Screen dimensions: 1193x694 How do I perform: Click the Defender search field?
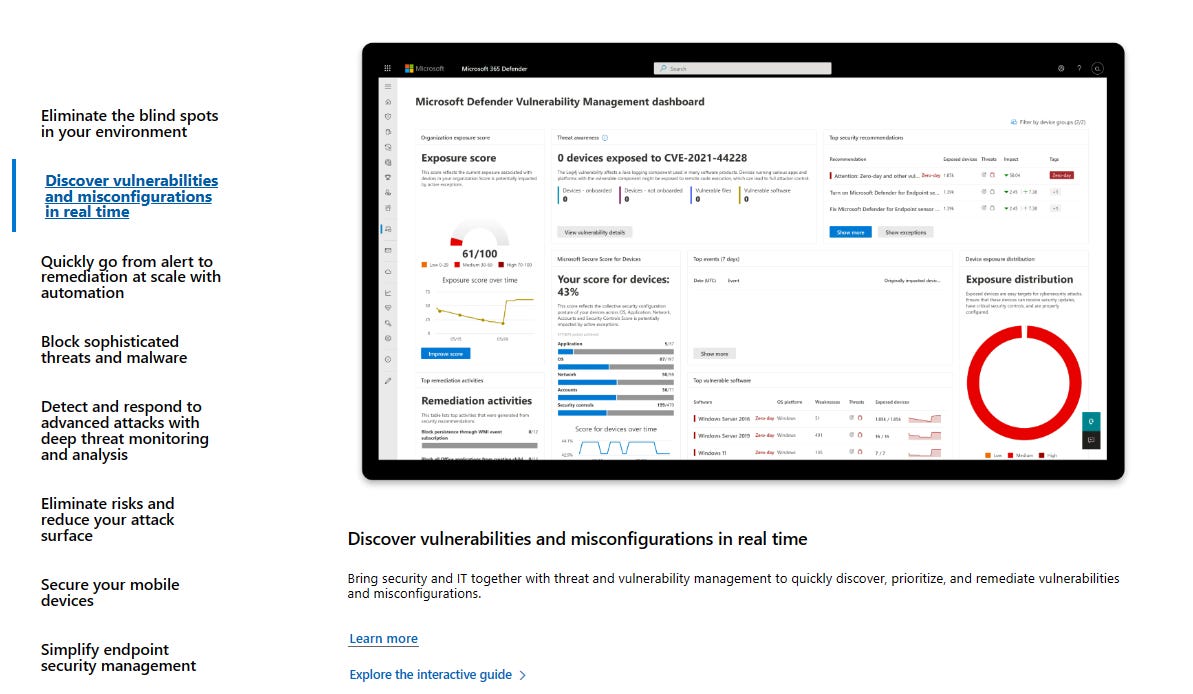click(x=743, y=68)
